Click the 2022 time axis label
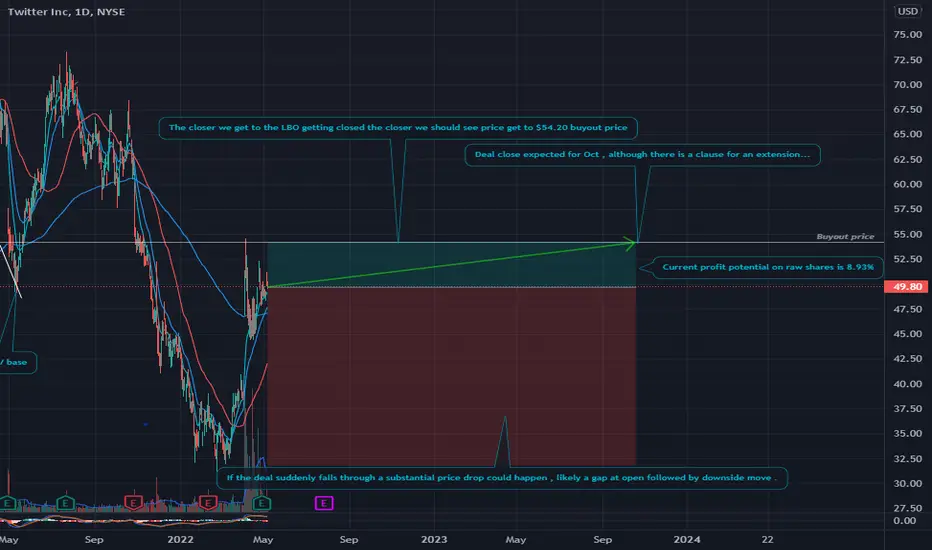Viewport: 932px width, 550px height. coord(180,539)
